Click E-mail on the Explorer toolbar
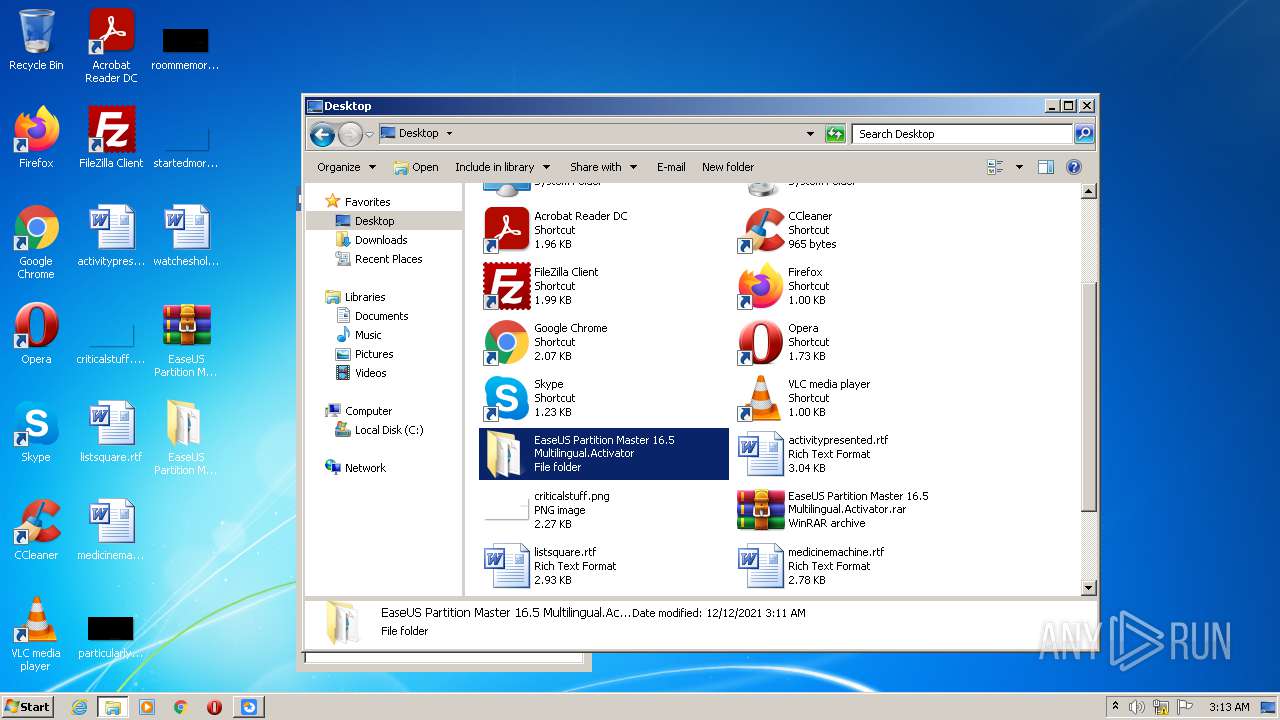The image size is (1280, 720). [671, 167]
